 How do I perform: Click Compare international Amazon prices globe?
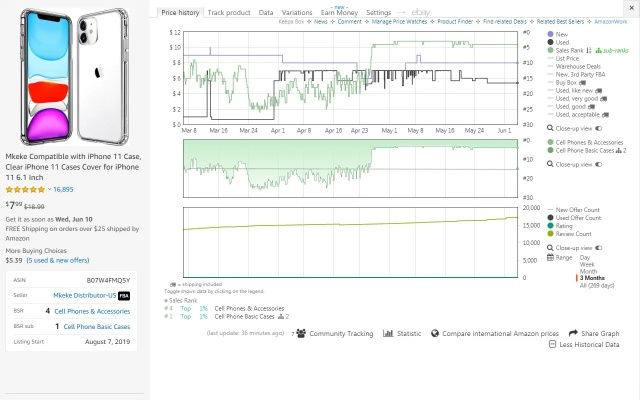click(435, 333)
